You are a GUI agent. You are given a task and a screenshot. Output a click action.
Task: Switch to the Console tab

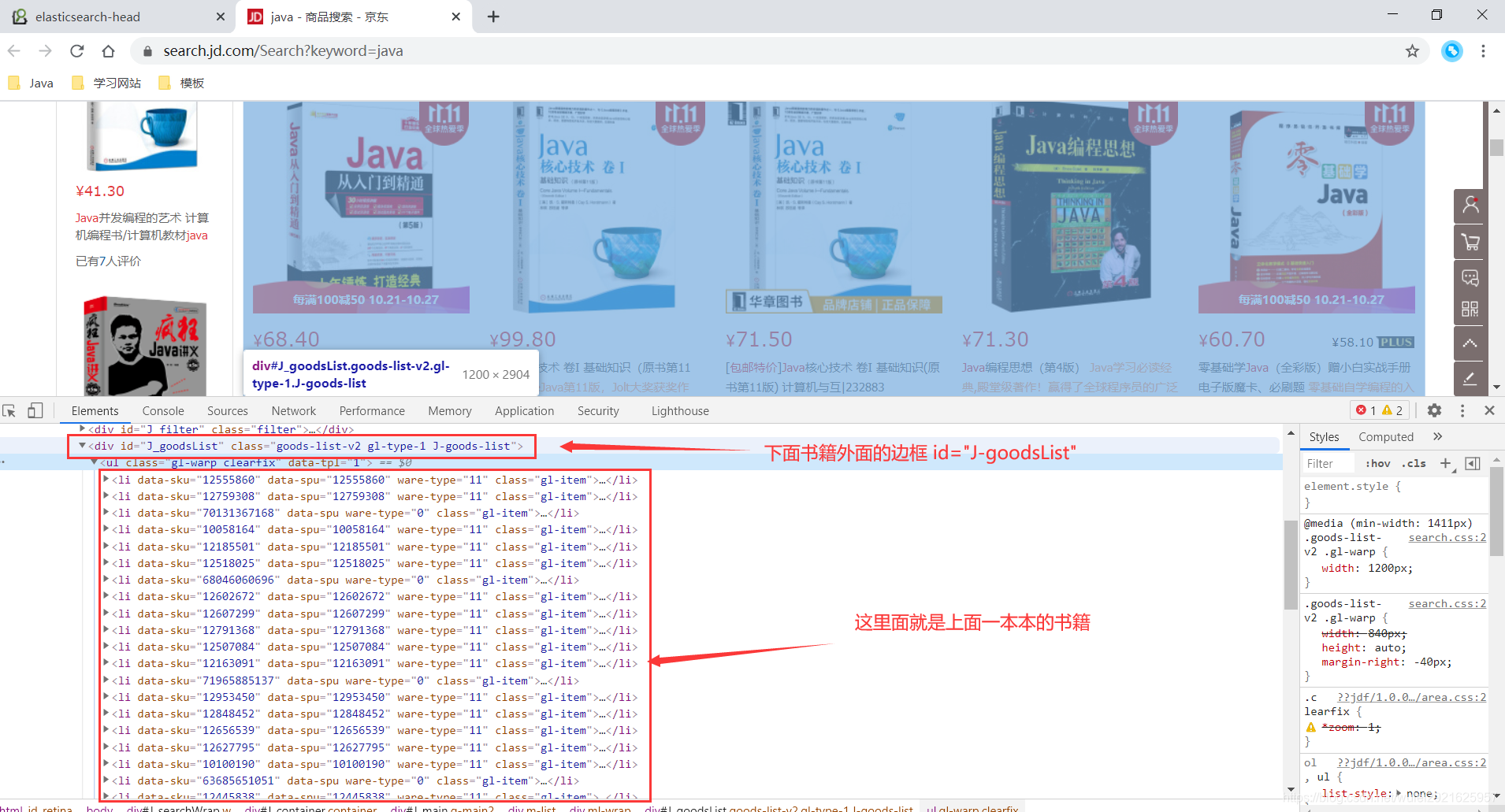point(163,411)
